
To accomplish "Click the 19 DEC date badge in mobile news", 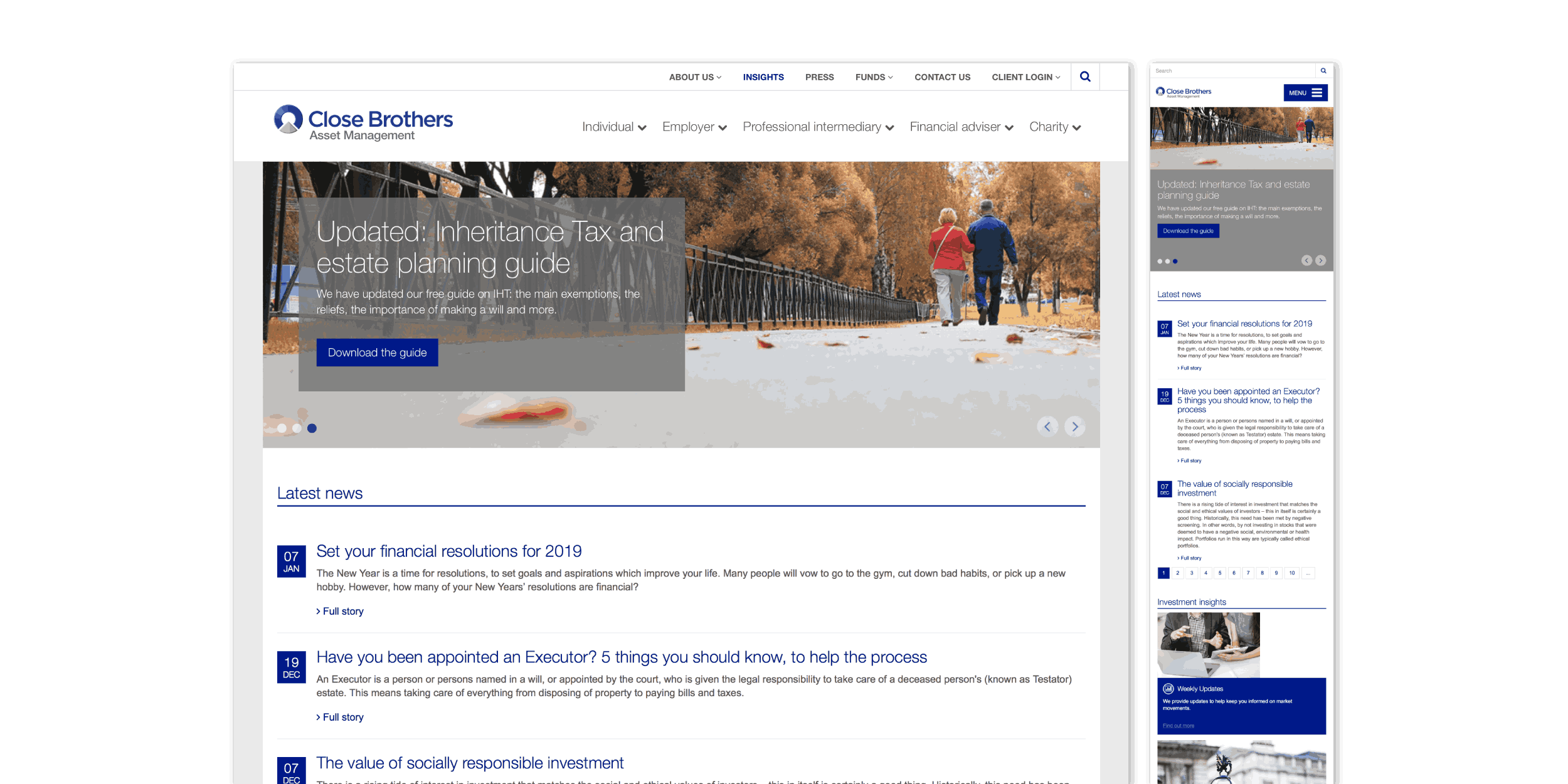I will (x=1165, y=396).
